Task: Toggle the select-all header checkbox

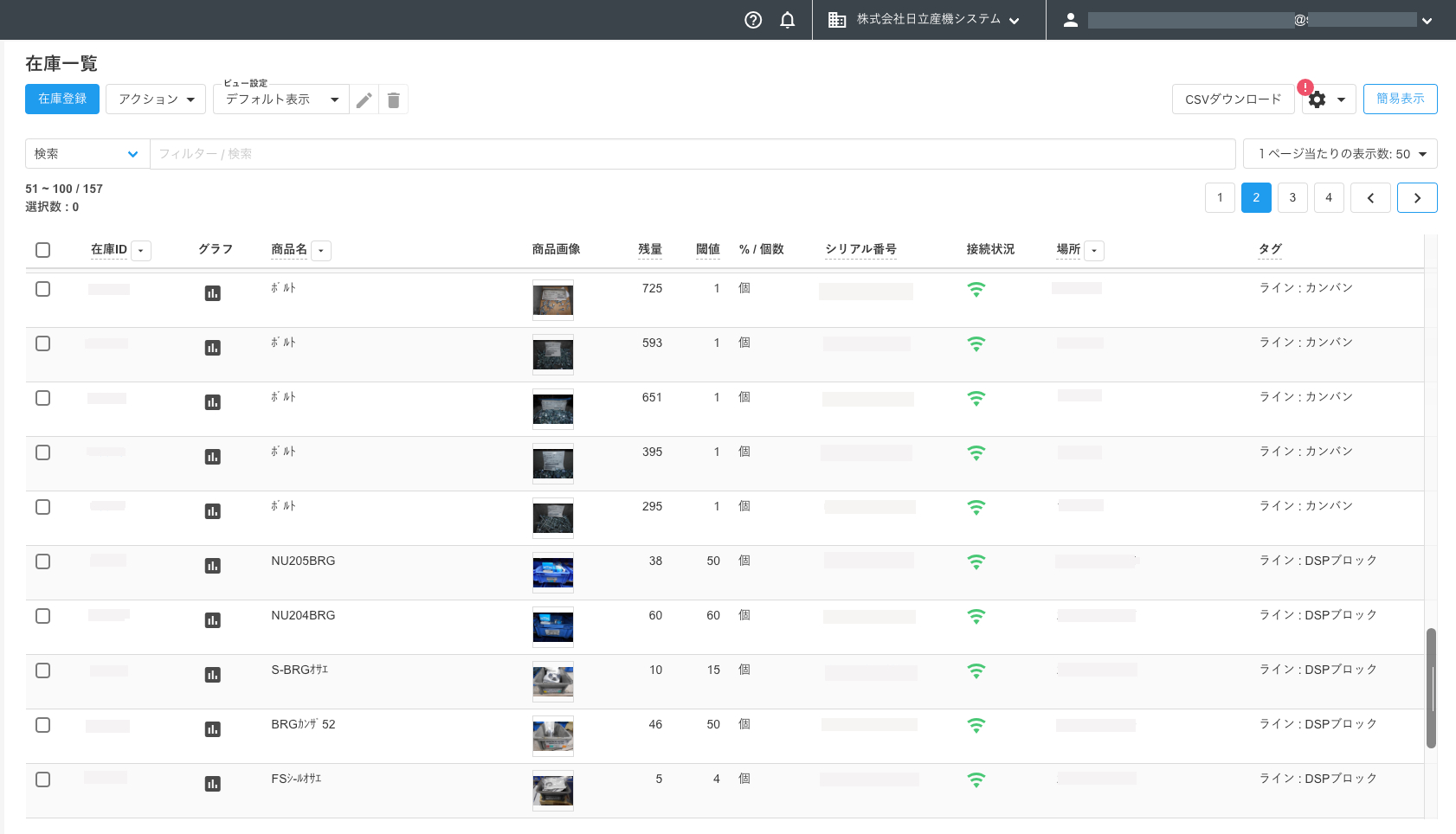Action: click(42, 250)
